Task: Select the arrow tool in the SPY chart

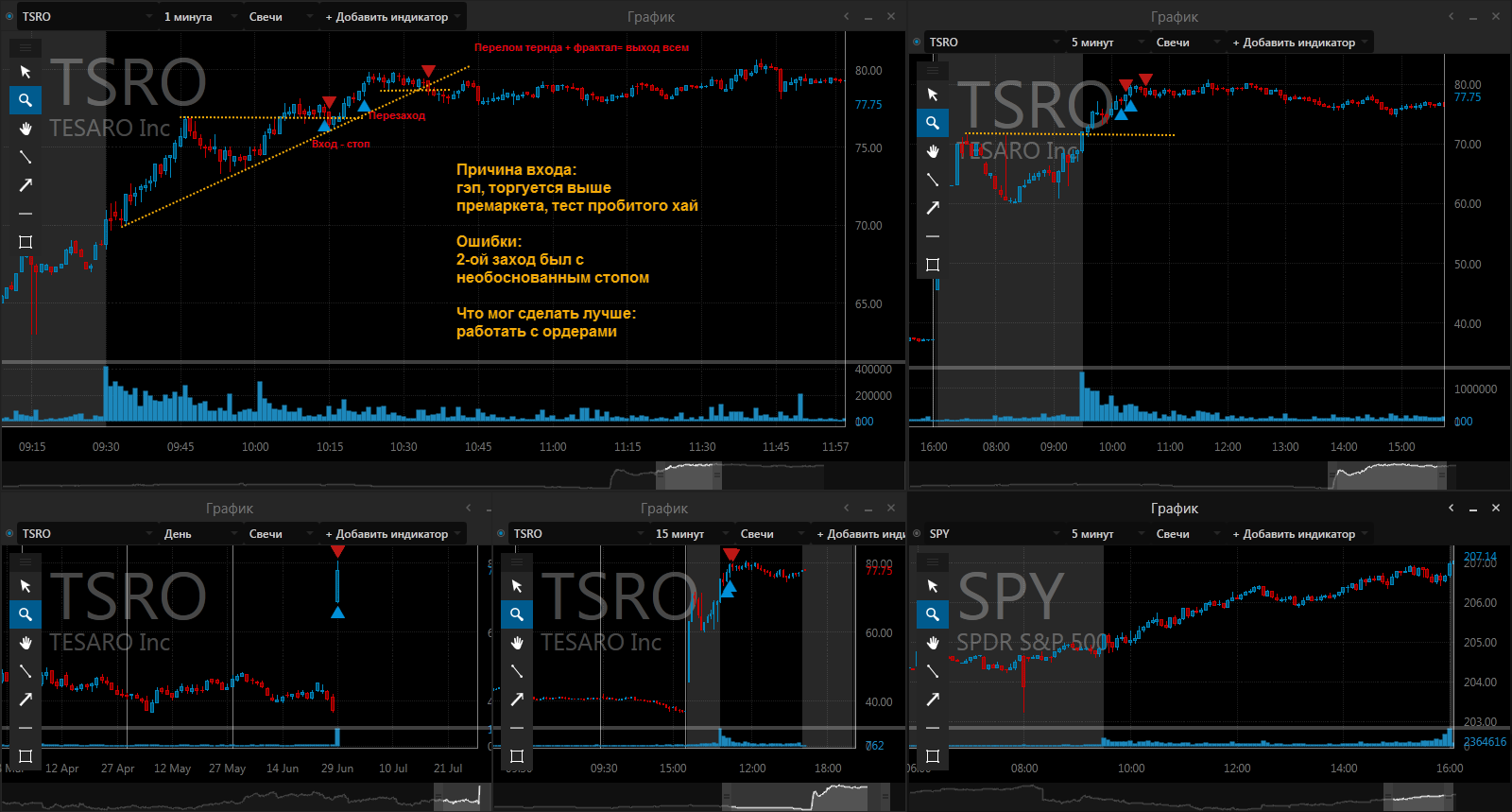Action: pos(933,700)
